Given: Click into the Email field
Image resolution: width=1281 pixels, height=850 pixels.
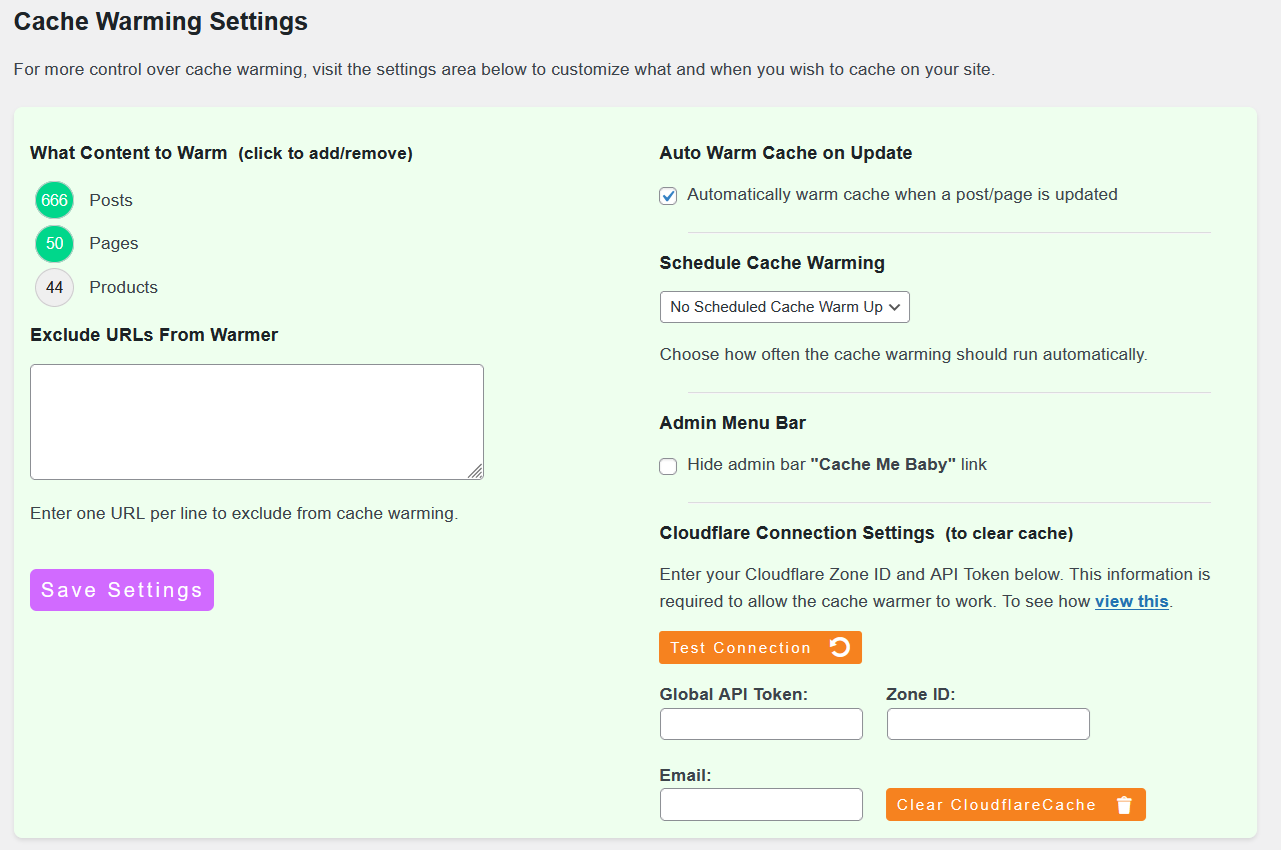Looking at the screenshot, I should (x=761, y=804).
